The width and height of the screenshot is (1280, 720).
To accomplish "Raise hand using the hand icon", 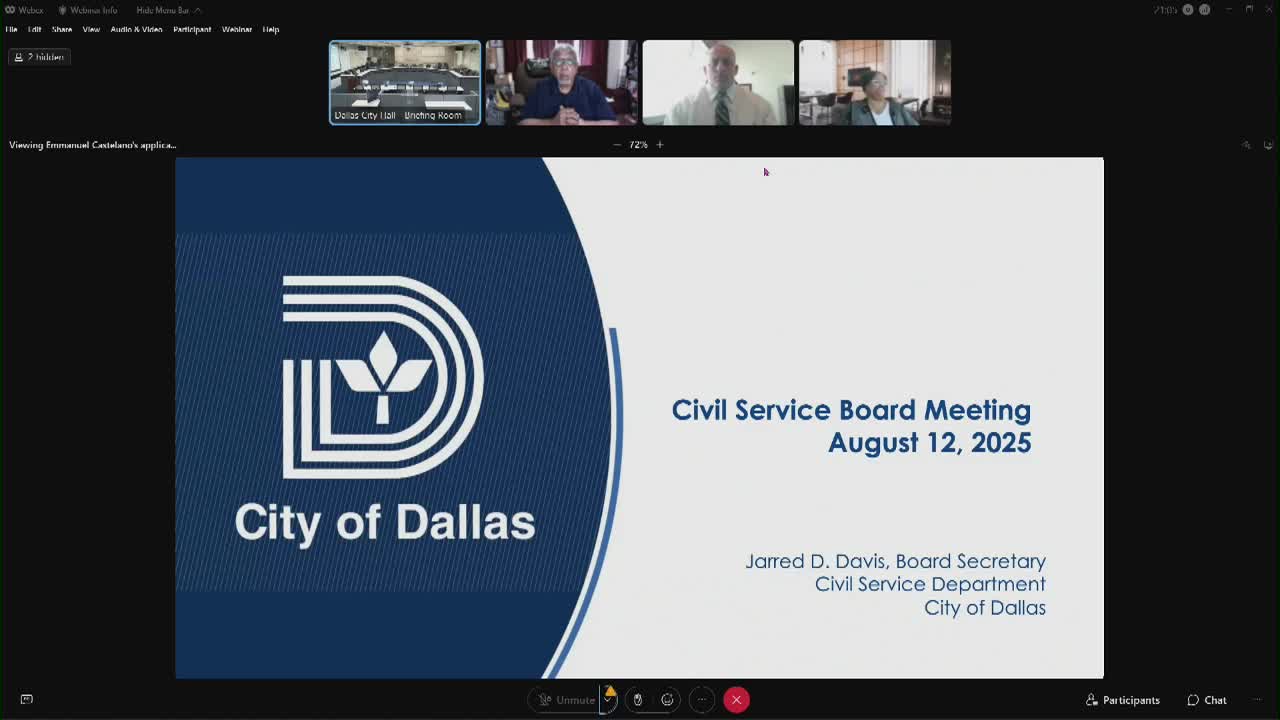I will click(x=638, y=700).
